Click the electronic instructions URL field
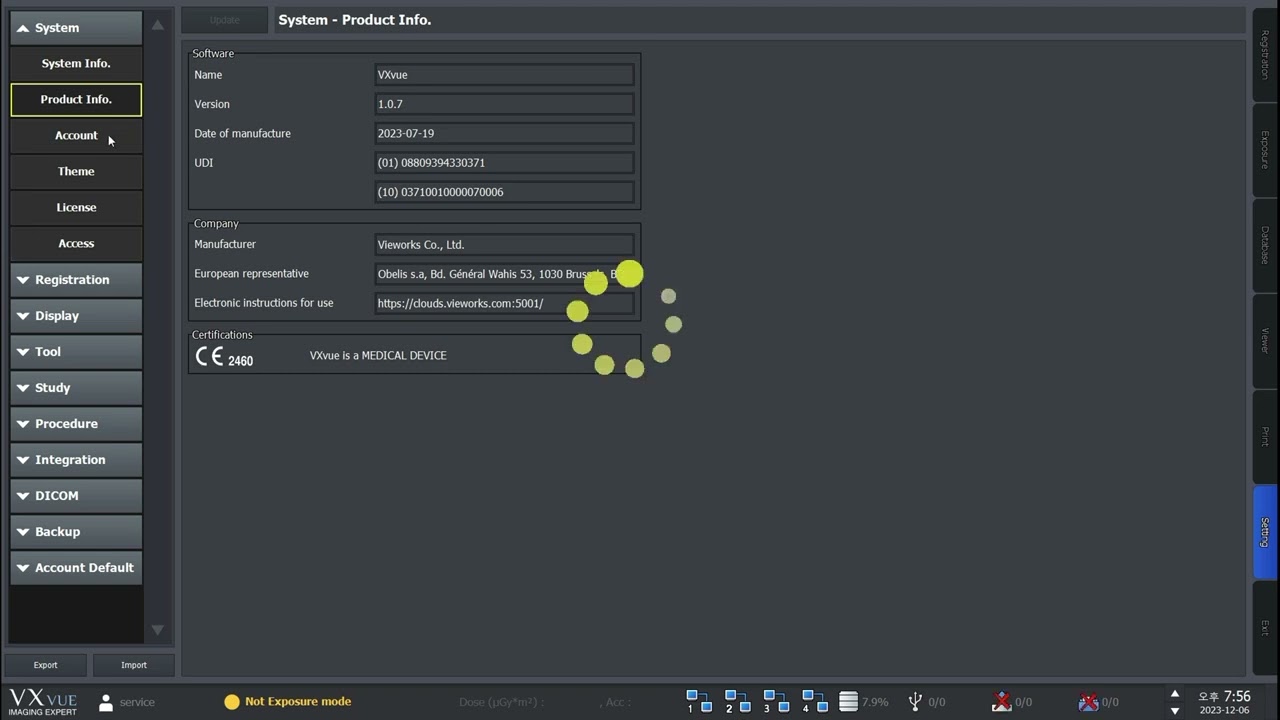The image size is (1280, 720). pos(504,303)
